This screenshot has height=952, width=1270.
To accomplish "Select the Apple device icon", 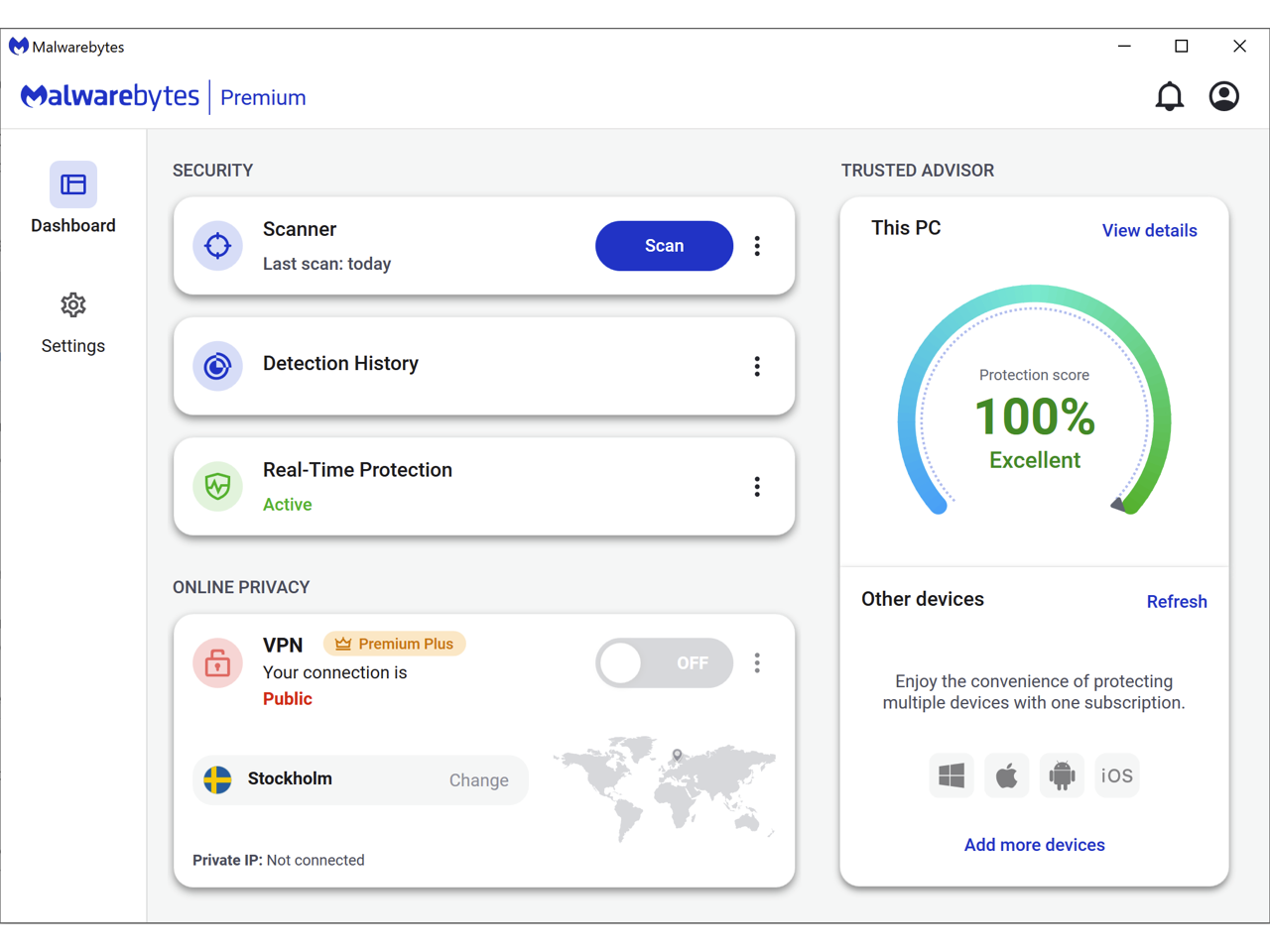I will [x=1006, y=775].
